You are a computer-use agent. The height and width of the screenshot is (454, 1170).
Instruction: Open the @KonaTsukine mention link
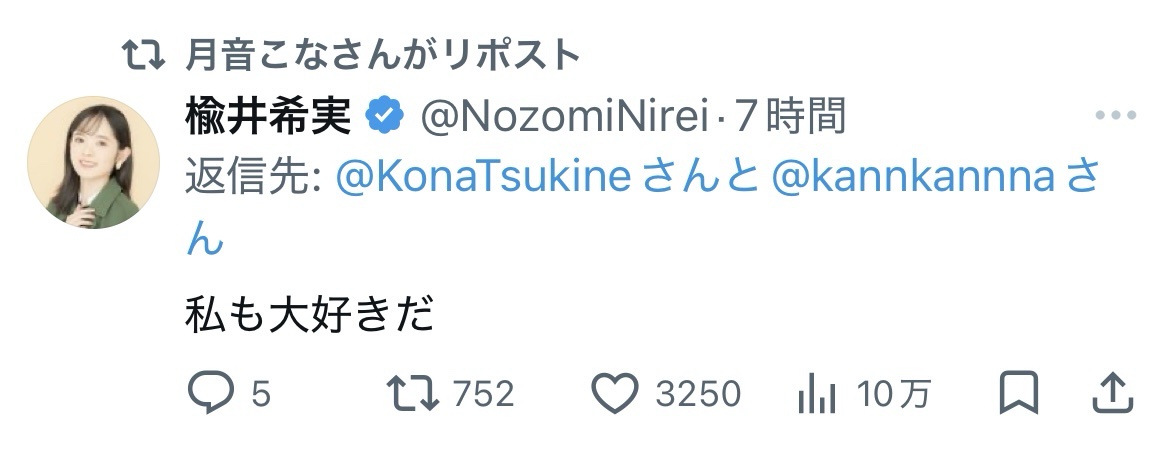[x=484, y=179]
